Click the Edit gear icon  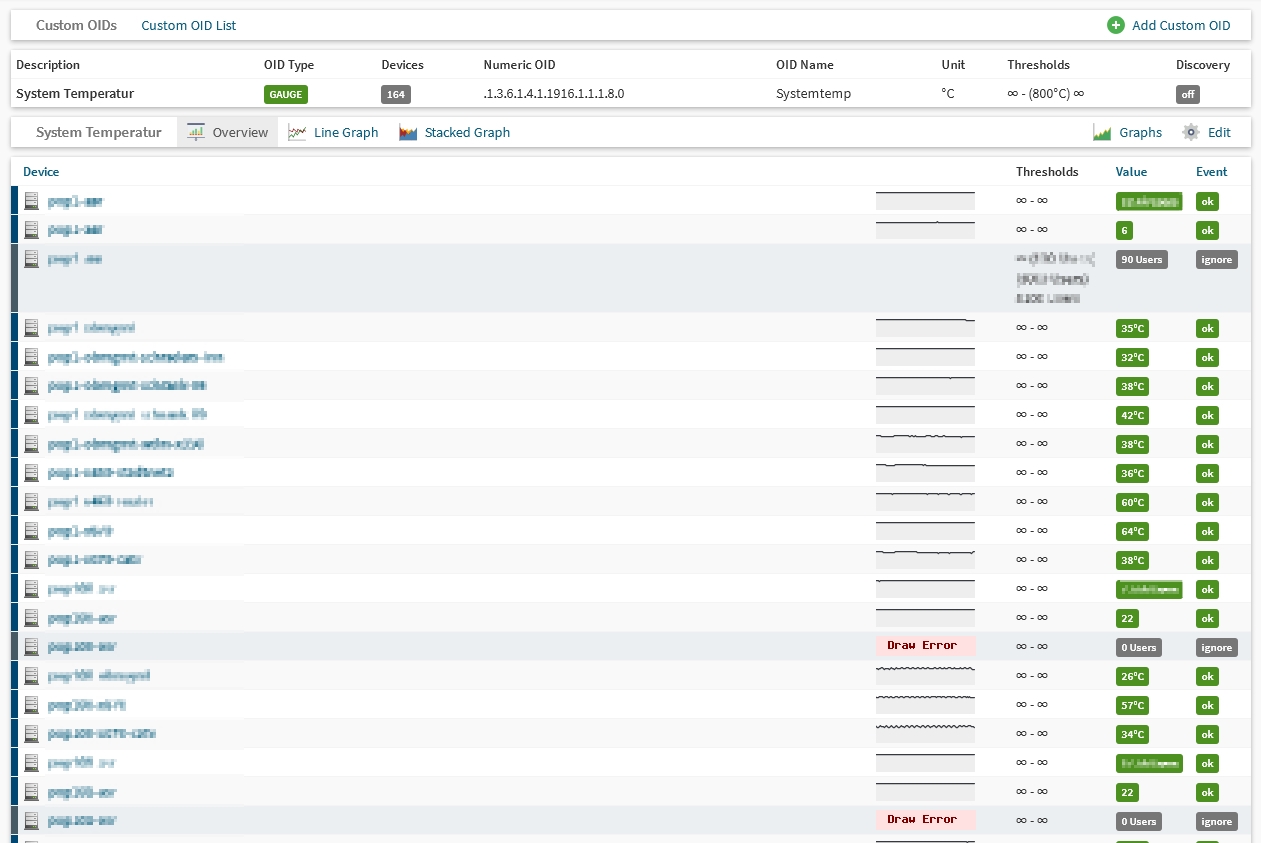[x=1191, y=132]
